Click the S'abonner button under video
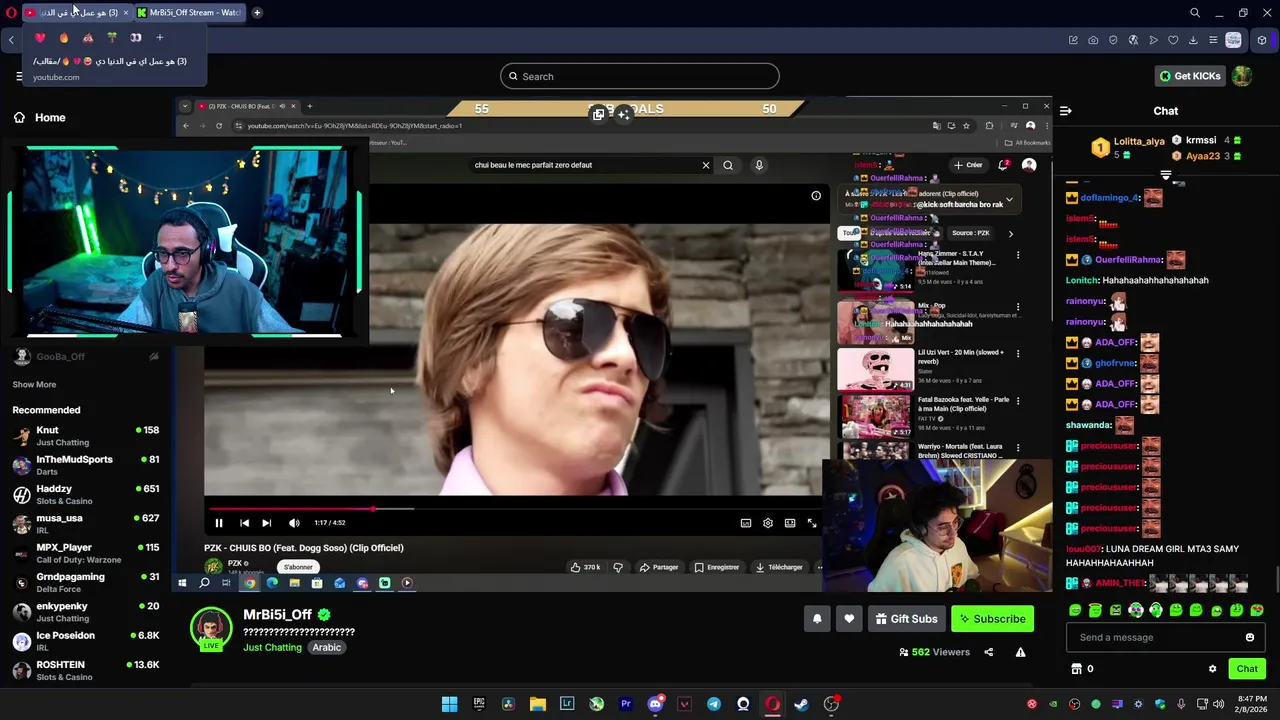 (298, 567)
